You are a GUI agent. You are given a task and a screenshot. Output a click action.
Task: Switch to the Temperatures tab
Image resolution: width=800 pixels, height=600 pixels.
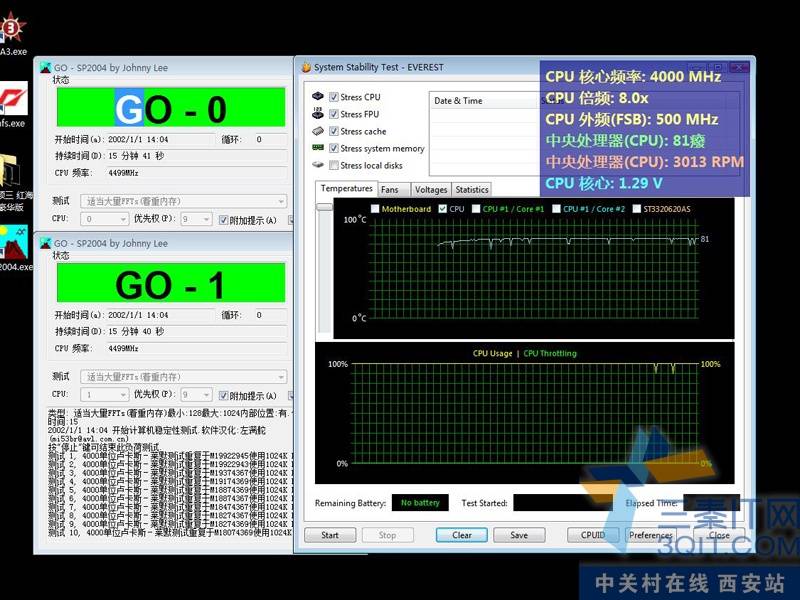(346, 188)
